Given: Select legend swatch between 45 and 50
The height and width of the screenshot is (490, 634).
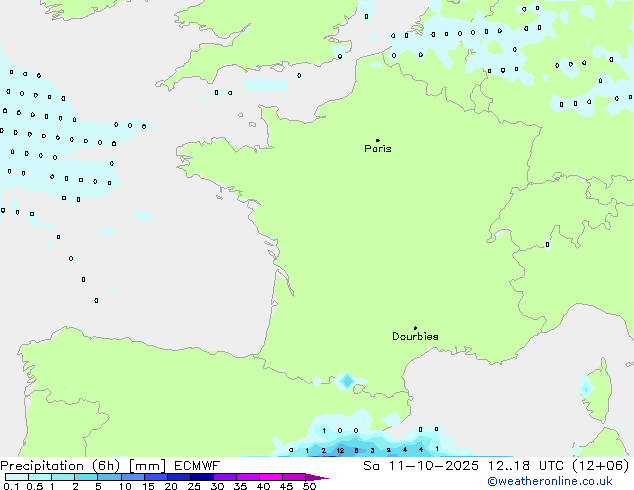Looking at the screenshot, I should pyautogui.click(x=294, y=477).
